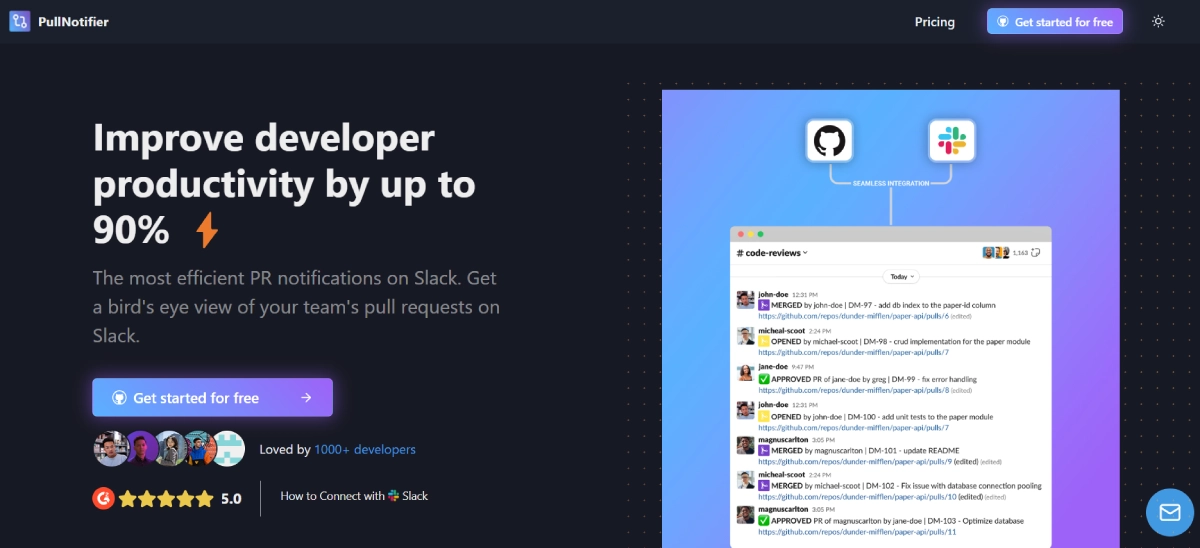Click the PullNotifier brand name text
The image size is (1200, 548).
click(x=75, y=21)
